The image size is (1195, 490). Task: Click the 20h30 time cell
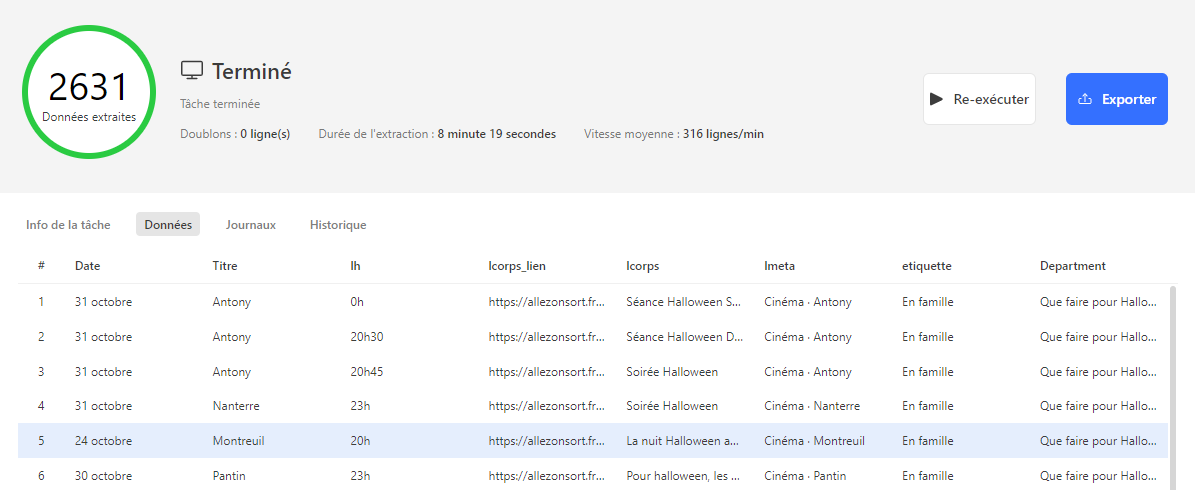coord(367,337)
